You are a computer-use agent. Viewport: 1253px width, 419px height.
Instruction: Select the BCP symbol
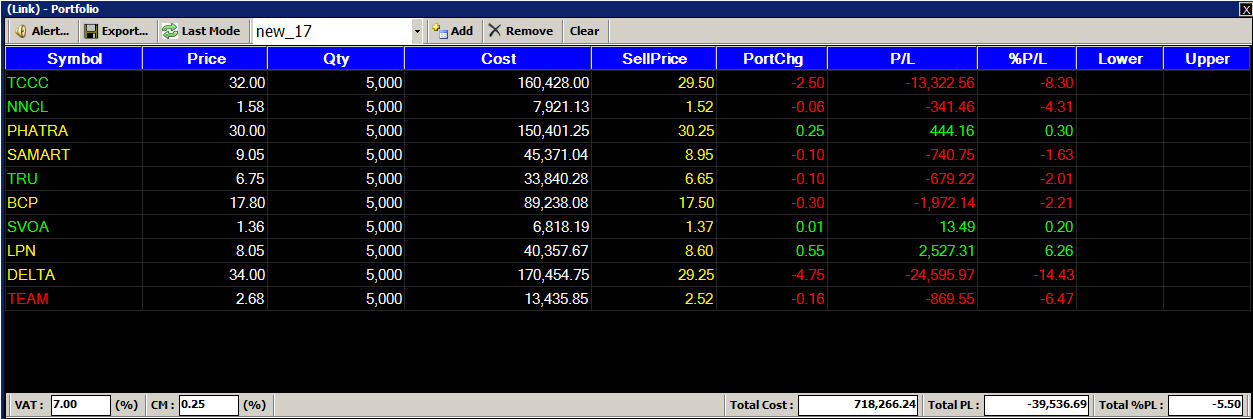pos(22,203)
